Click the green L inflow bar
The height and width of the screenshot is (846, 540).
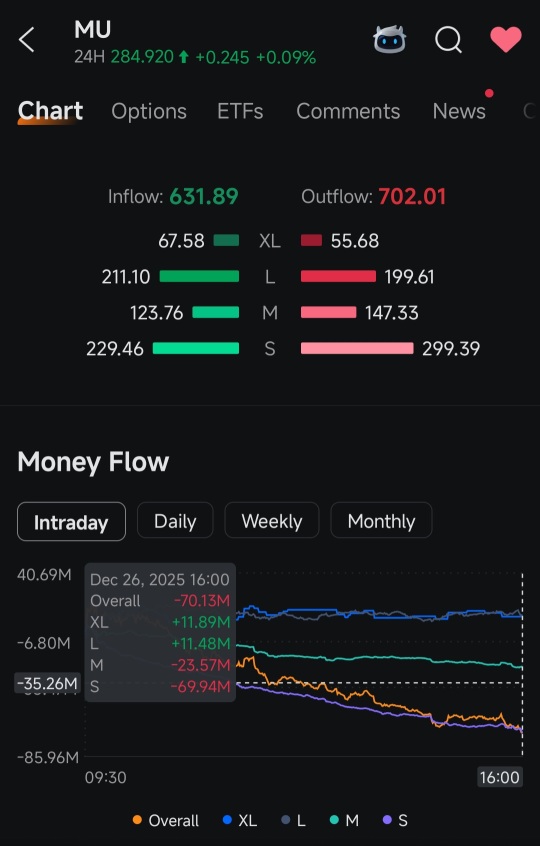coord(199,277)
